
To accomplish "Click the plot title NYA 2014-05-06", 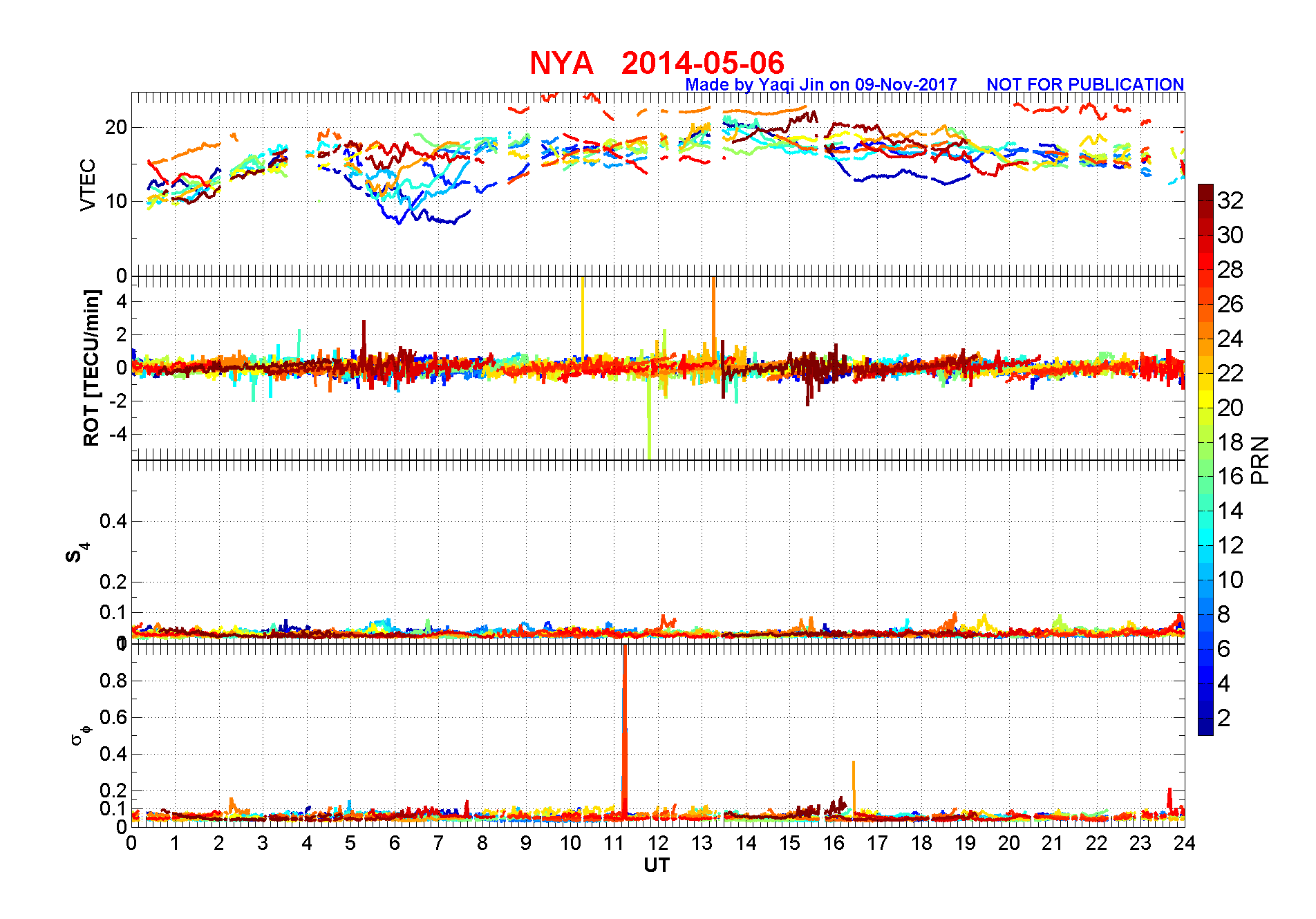I will 657,63.
